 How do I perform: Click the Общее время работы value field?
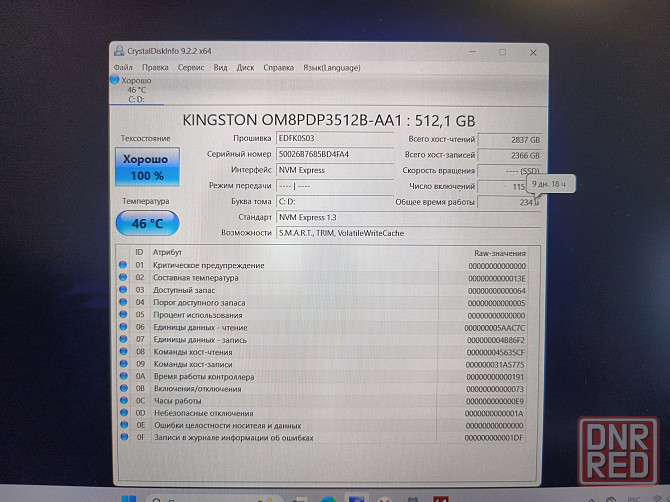pyautogui.click(x=509, y=202)
